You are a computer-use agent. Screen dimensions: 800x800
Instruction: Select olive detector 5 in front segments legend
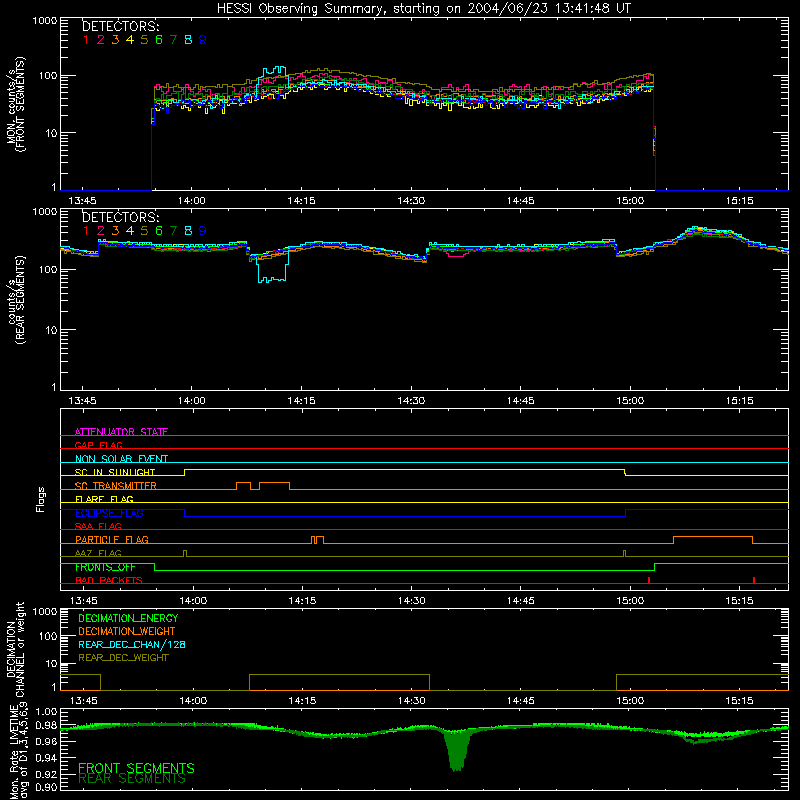click(144, 40)
